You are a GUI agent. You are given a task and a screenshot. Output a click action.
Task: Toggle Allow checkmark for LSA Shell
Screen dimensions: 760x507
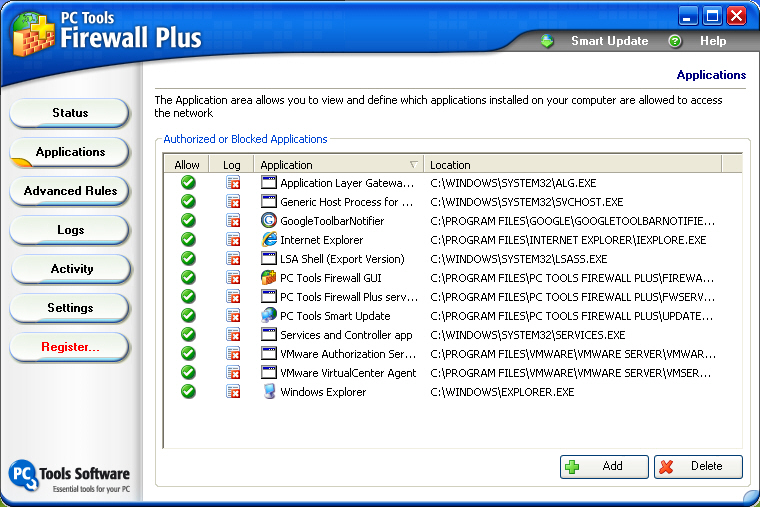click(188, 258)
